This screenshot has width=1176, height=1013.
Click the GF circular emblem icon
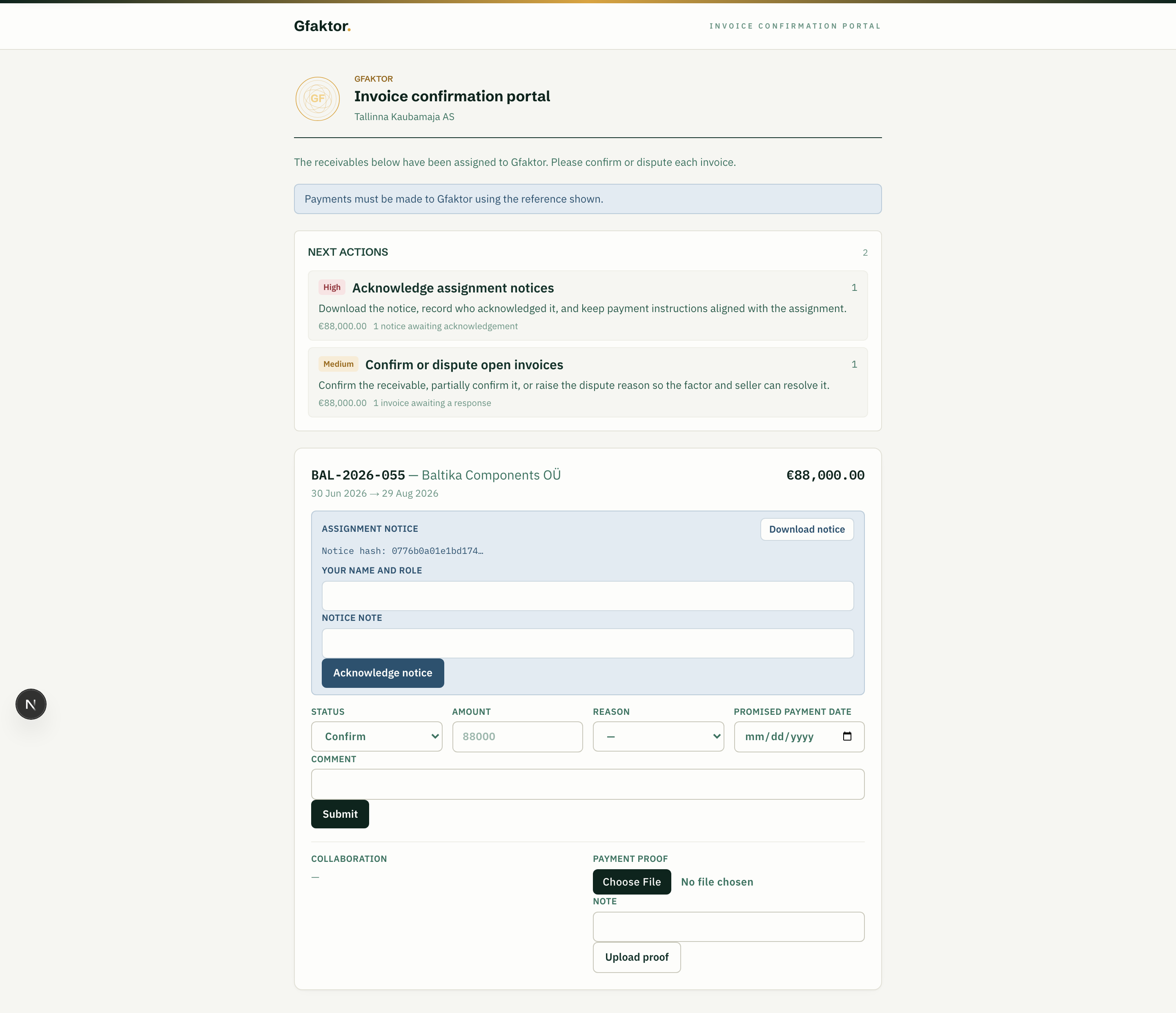coord(317,99)
